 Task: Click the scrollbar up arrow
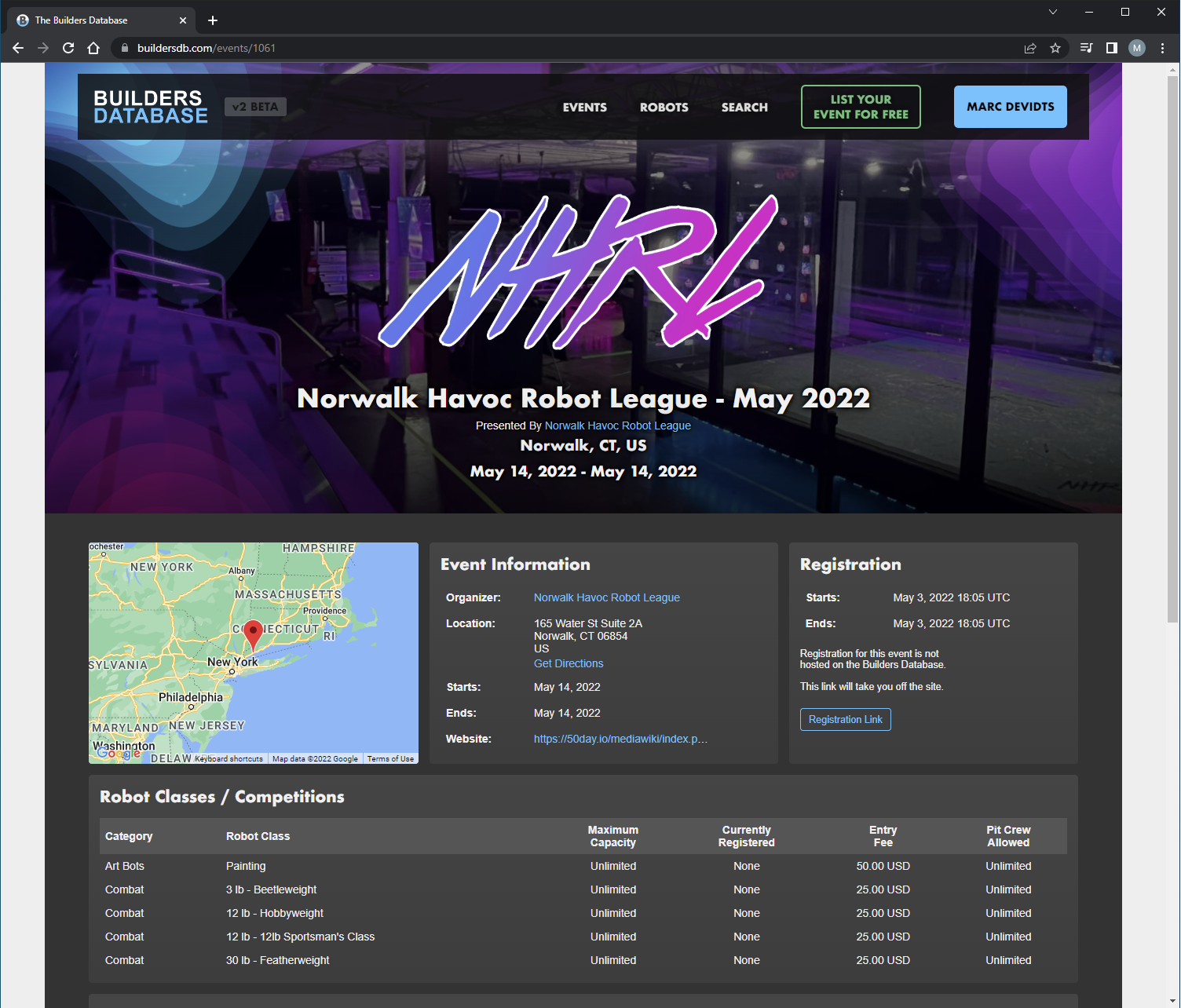(x=1172, y=69)
